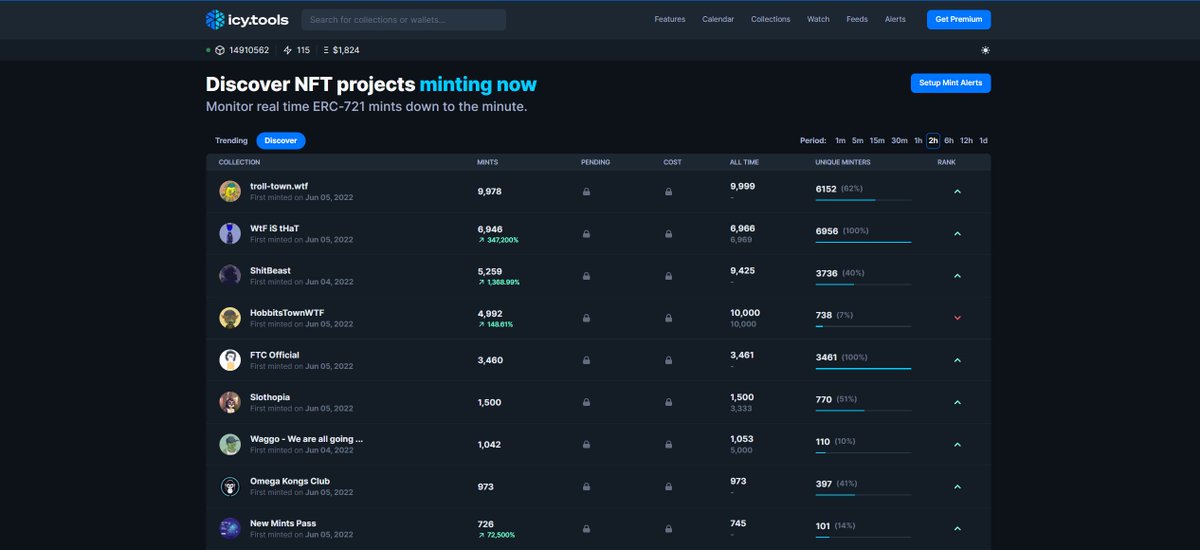Click the $1,824 ETH price indicator
The image size is (1200, 550).
click(341, 50)
